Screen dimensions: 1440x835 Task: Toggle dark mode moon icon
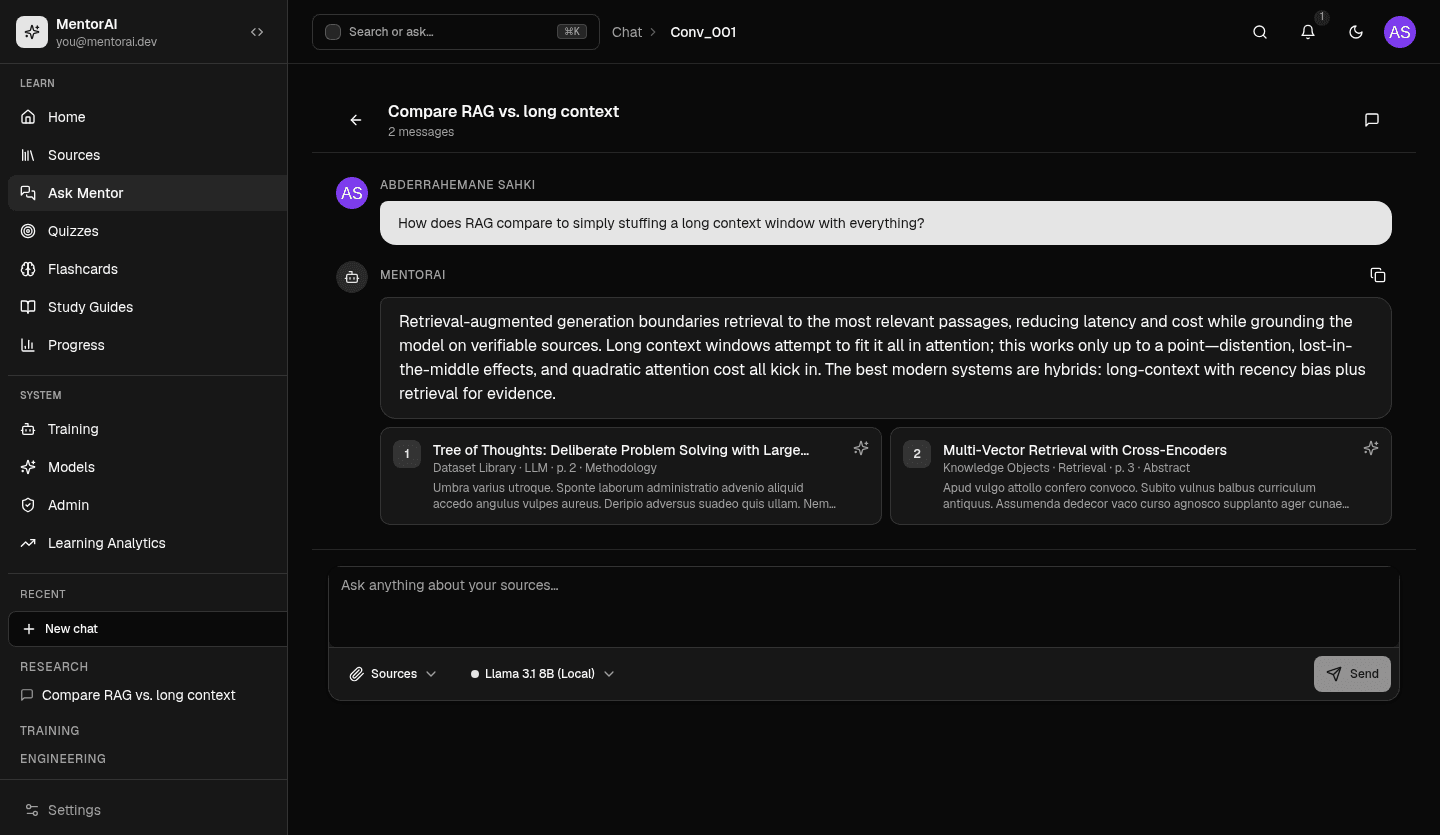(1356, 32)
